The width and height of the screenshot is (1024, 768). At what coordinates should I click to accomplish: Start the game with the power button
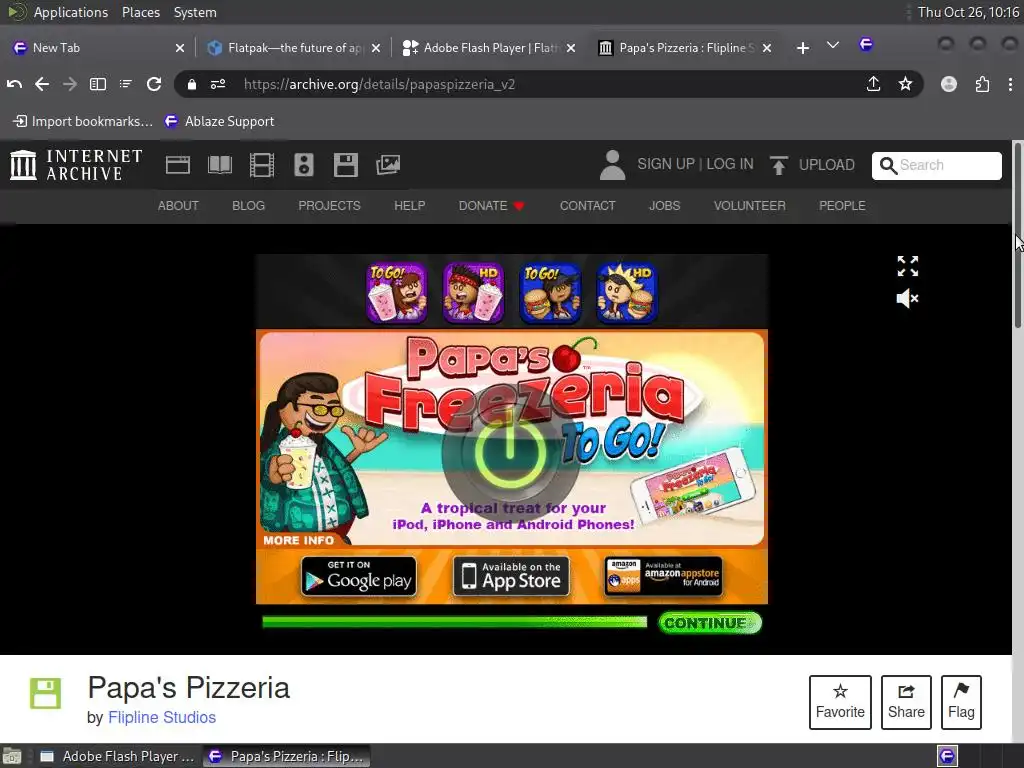(x=510, y=453)
